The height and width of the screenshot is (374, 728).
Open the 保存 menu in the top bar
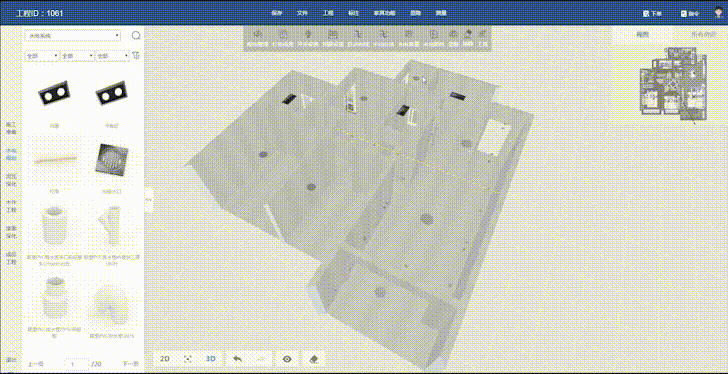pos(277,13)
